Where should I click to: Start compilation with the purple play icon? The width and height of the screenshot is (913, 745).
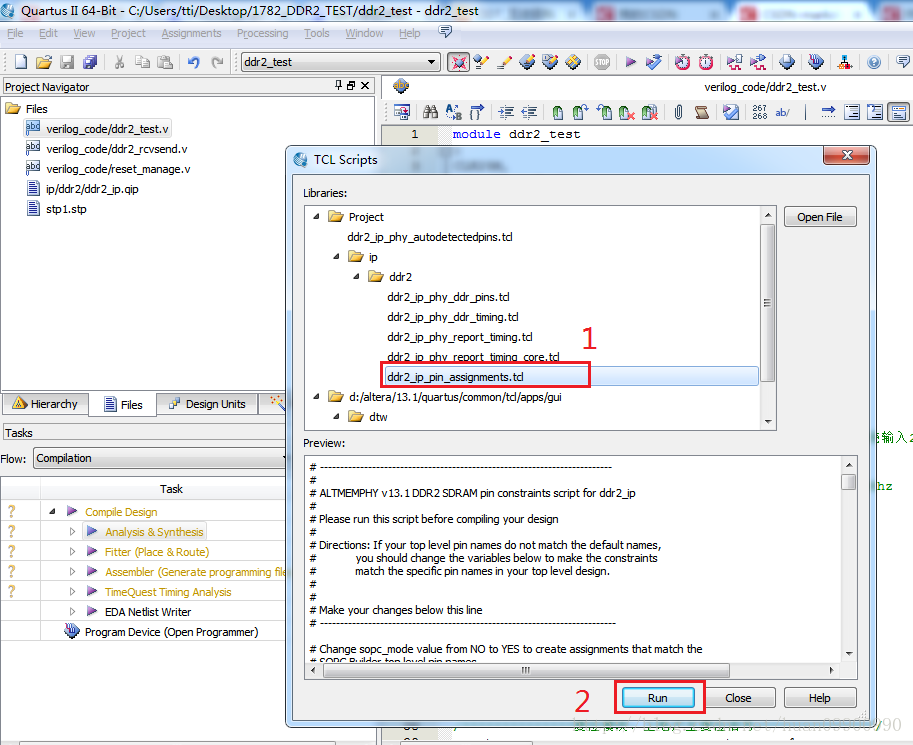point(630,62)
